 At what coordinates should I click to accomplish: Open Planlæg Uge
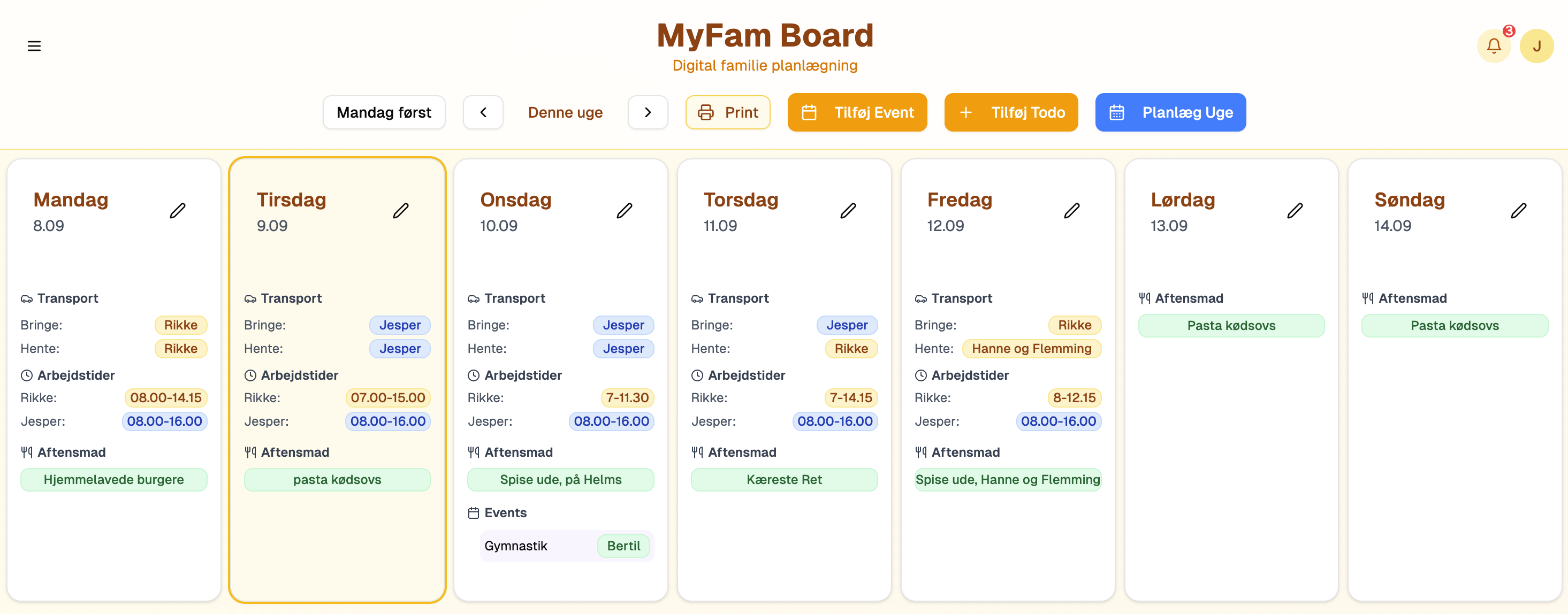pyautogui.click(x=1170, y=112)
